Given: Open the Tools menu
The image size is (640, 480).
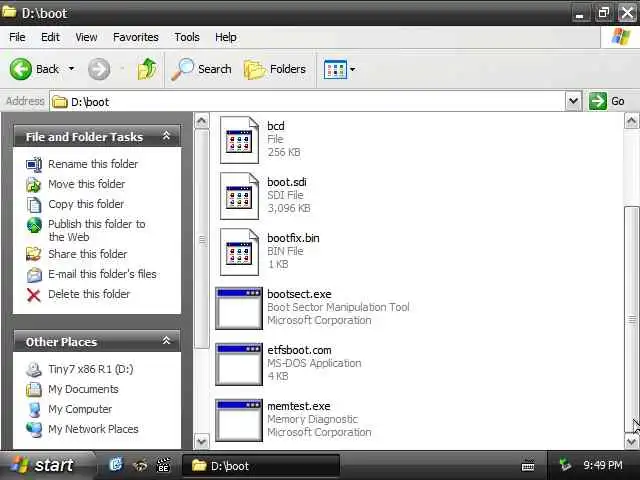Looking at the screenshot, I should point(187,37).
